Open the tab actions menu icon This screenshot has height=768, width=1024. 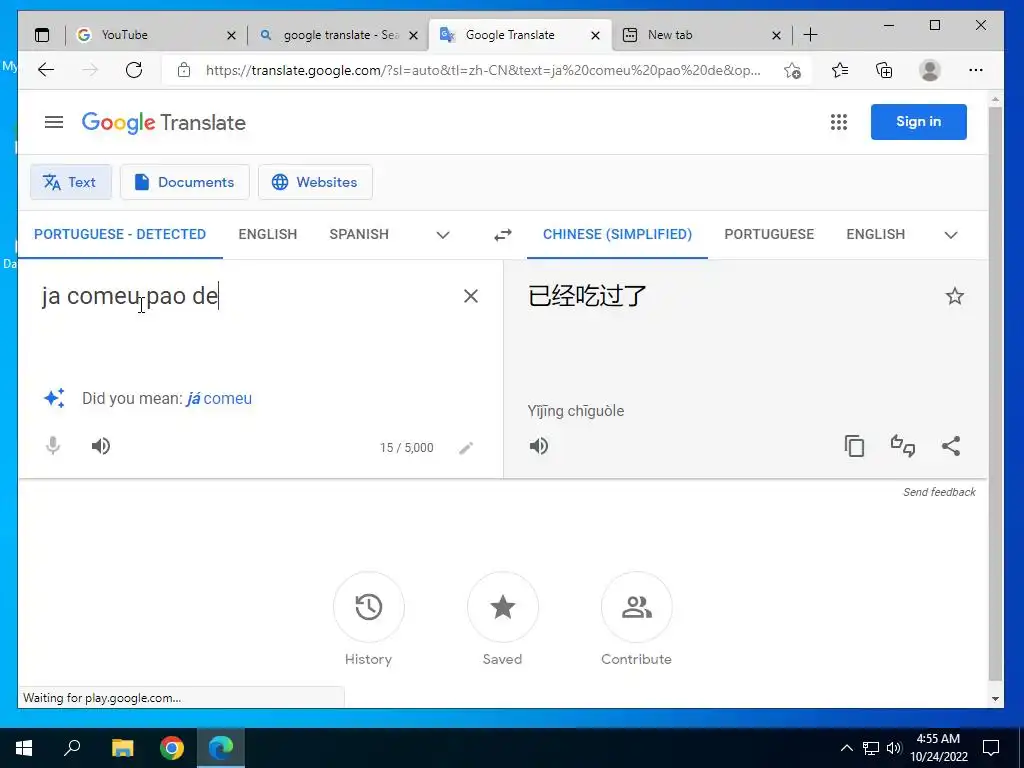pos(42,35)
